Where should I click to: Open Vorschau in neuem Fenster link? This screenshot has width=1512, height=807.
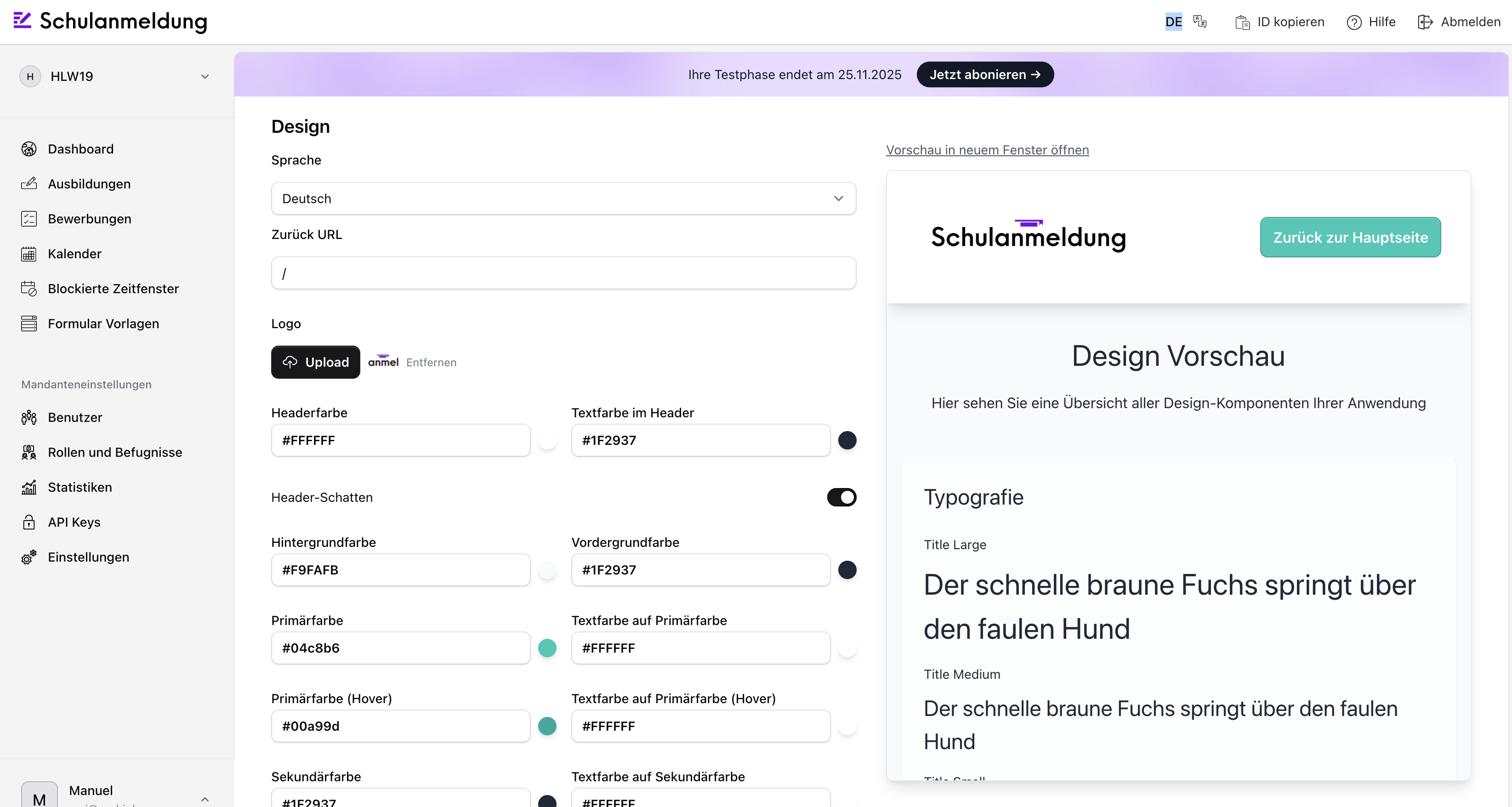[987, 150]
